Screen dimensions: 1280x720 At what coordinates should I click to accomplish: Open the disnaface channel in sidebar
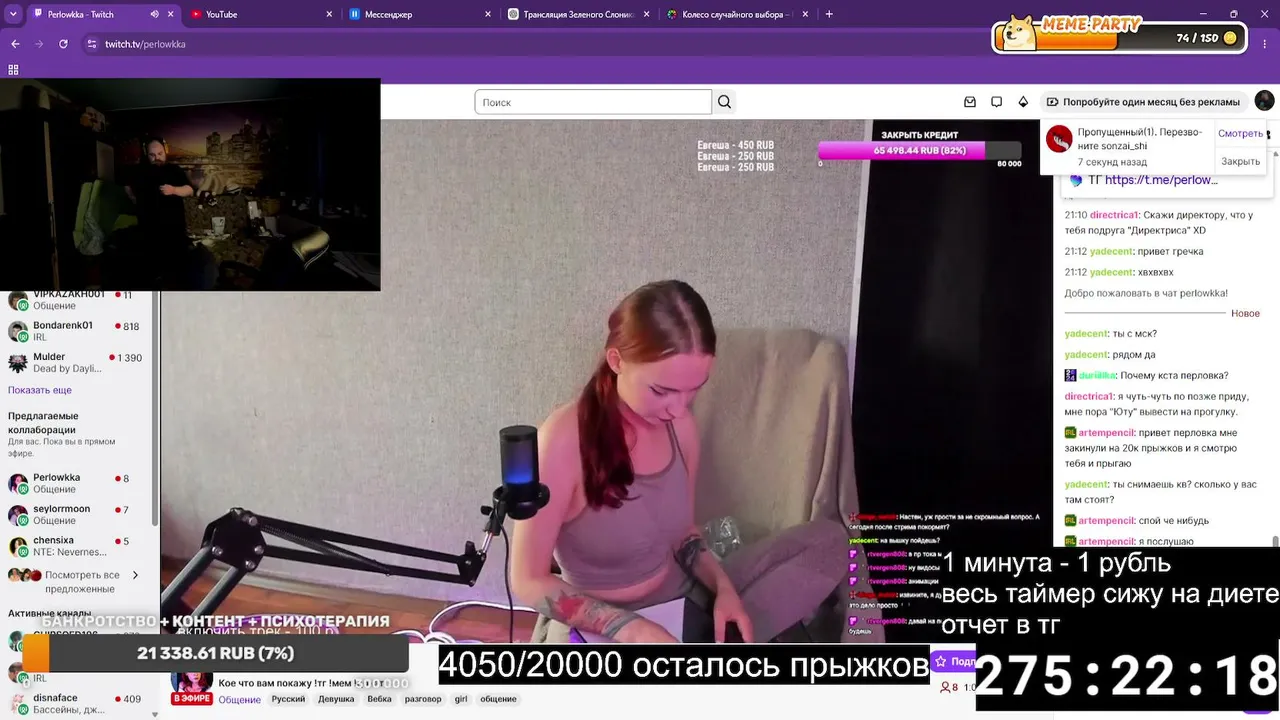75,704
